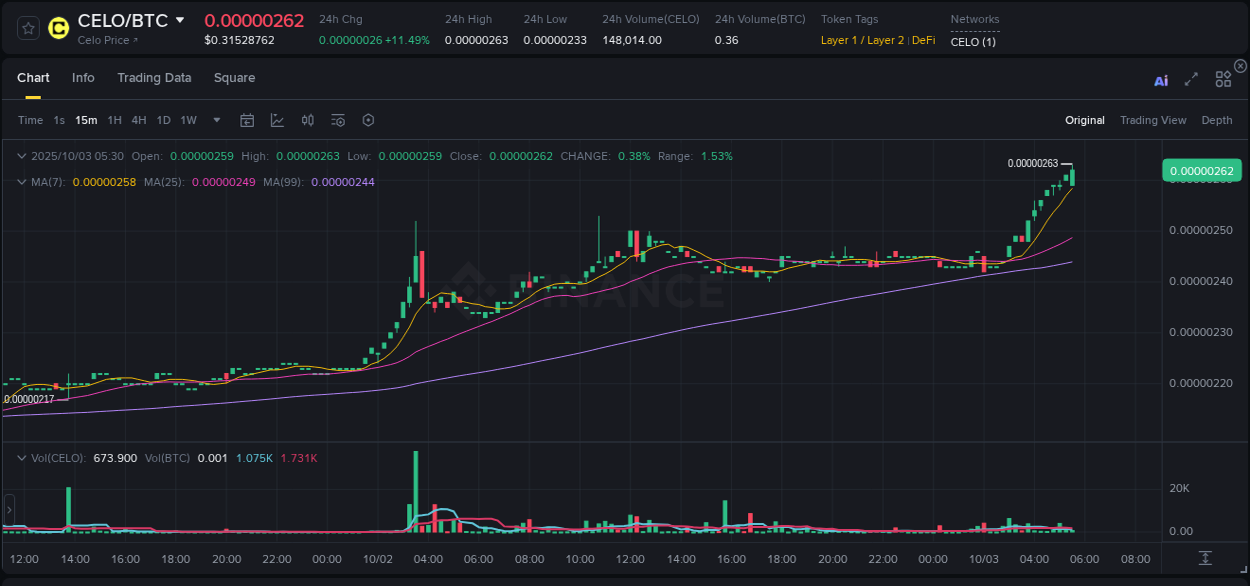Click the DeFi token tag
The height and width of the screenshot is (586, 1250).
pos(922,40)
